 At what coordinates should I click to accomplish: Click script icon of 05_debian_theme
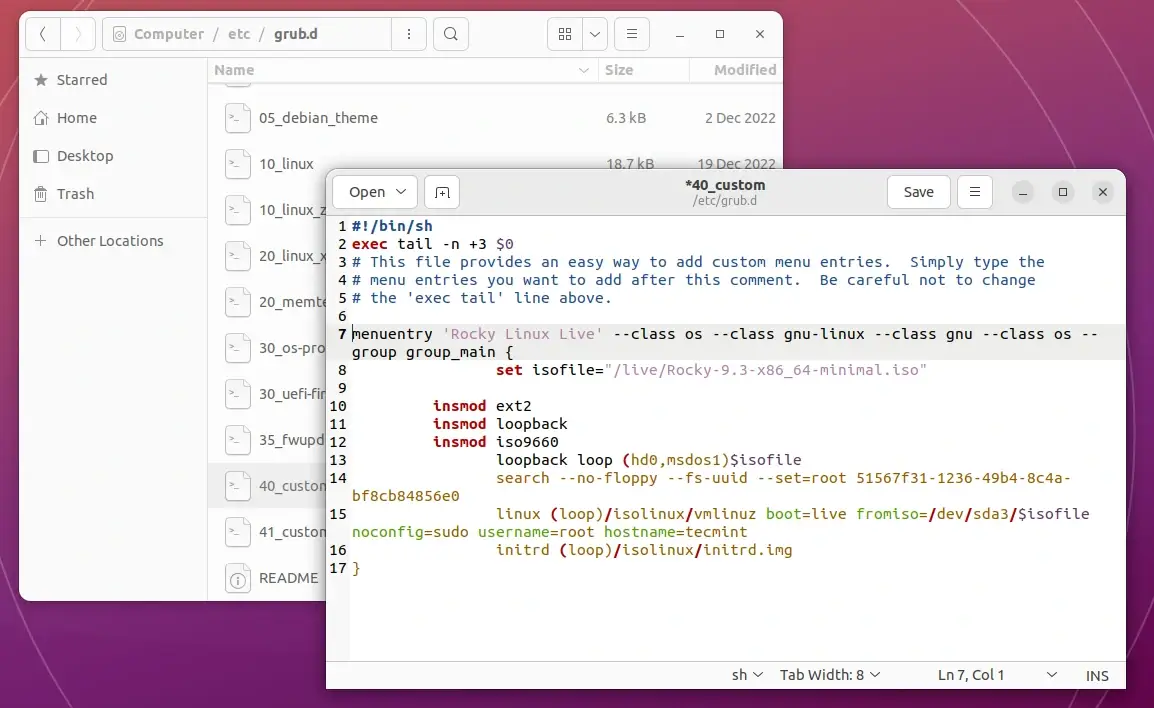coord(238,118)
